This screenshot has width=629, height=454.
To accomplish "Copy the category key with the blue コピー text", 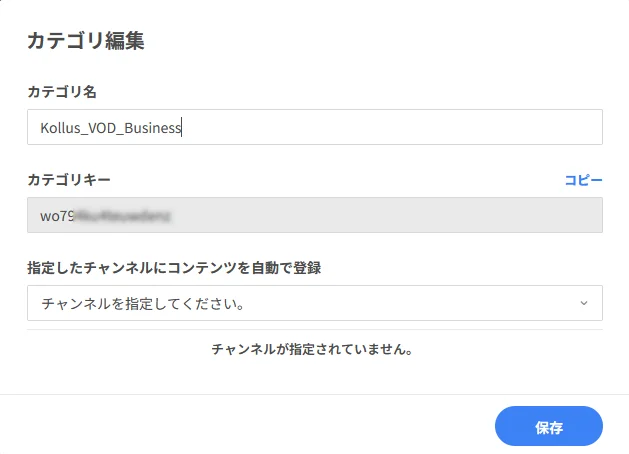I will coord(583,180).
